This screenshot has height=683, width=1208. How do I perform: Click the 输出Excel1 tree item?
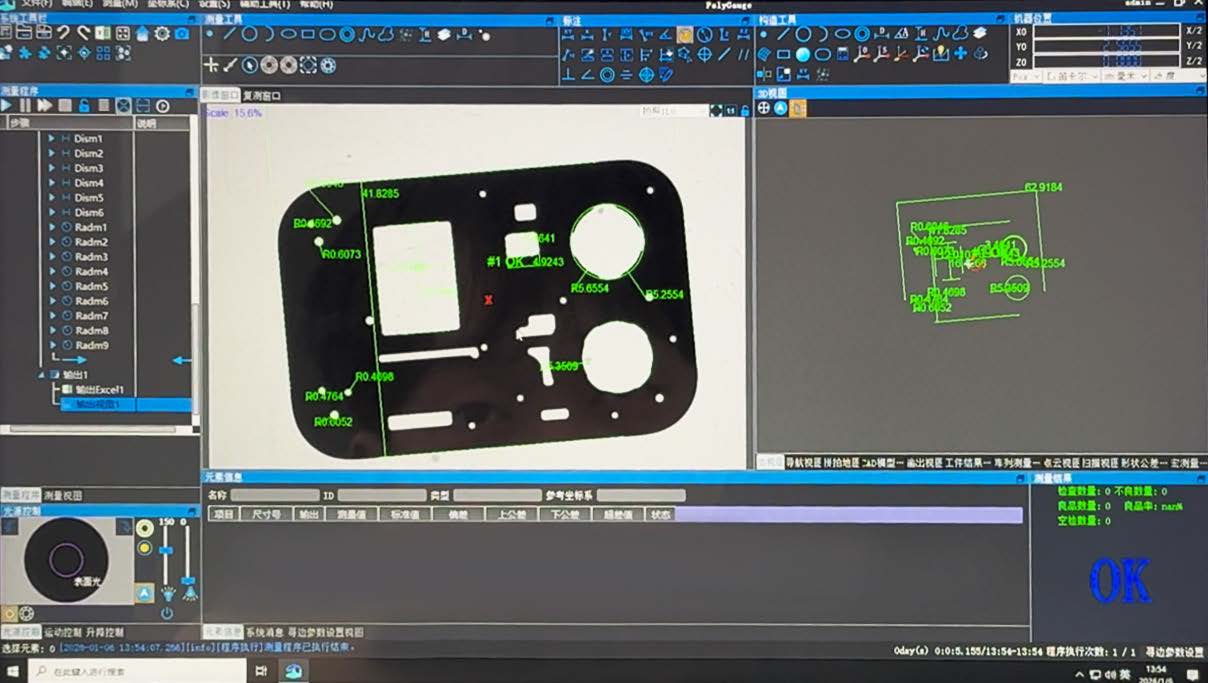[x=99, y=389]
